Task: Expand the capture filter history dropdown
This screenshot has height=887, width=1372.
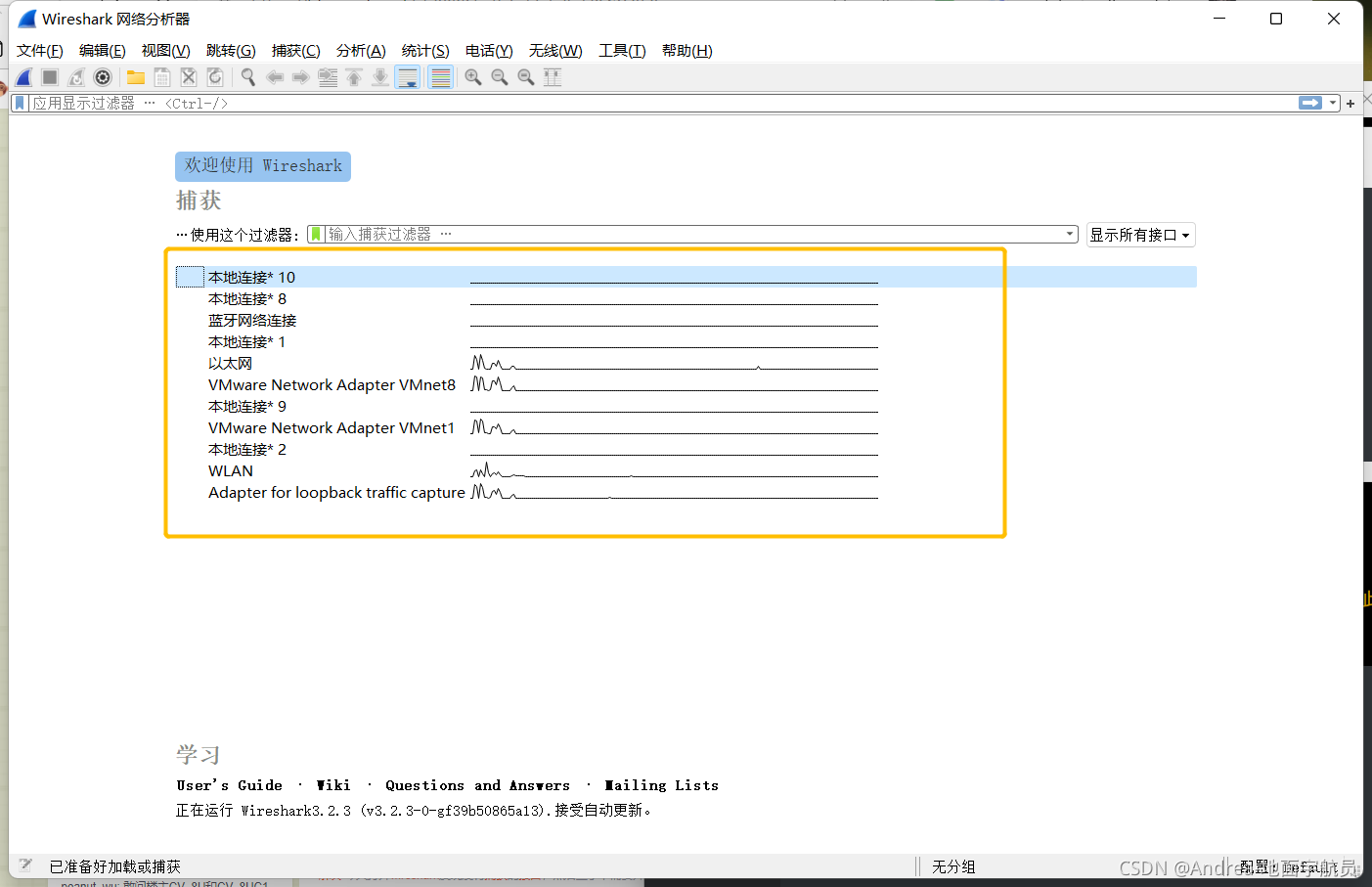Action: click(1070, 234)
